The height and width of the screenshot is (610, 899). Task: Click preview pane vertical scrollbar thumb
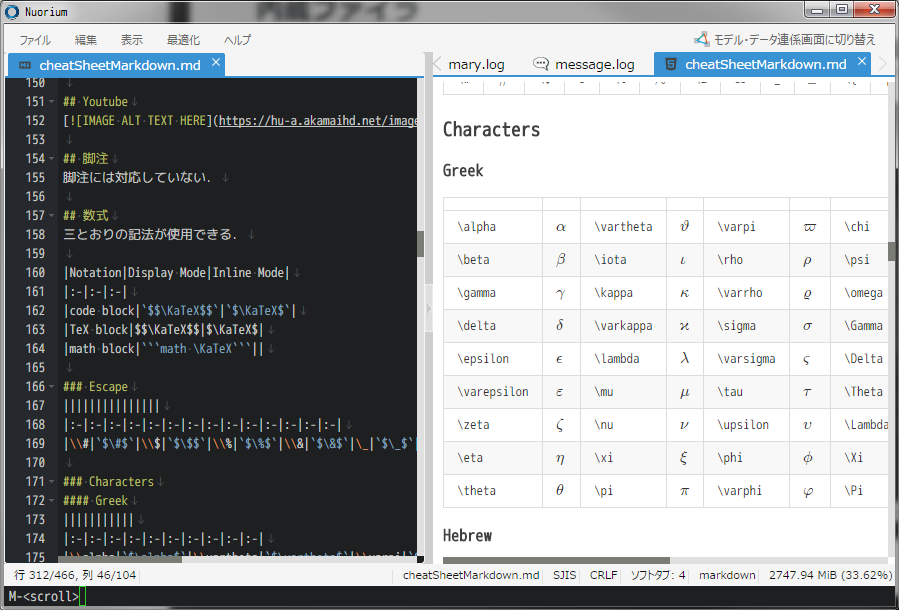pyautogui.click(x=892, y=251)
